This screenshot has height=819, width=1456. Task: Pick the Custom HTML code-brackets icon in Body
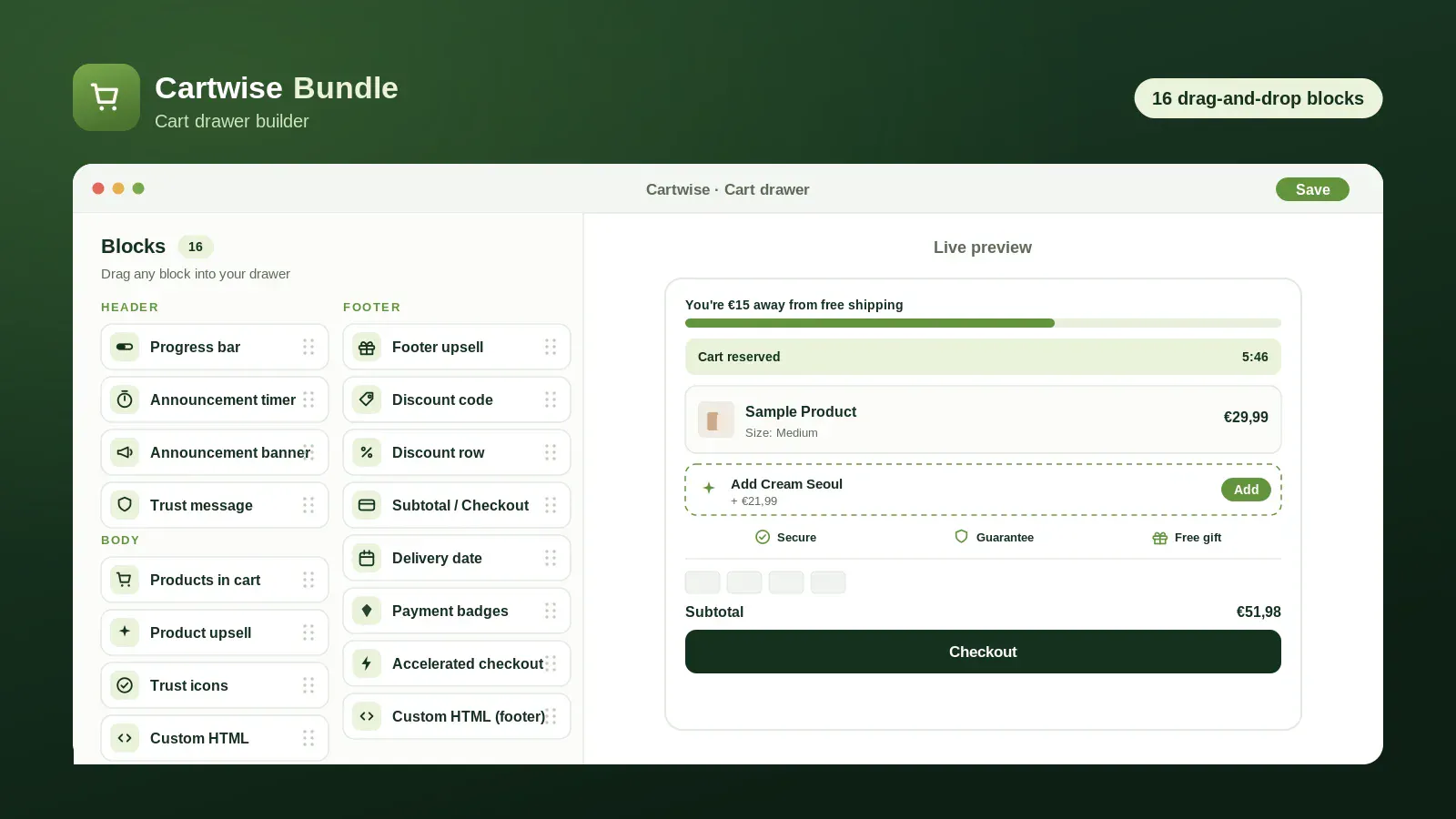tap(125, 738)
